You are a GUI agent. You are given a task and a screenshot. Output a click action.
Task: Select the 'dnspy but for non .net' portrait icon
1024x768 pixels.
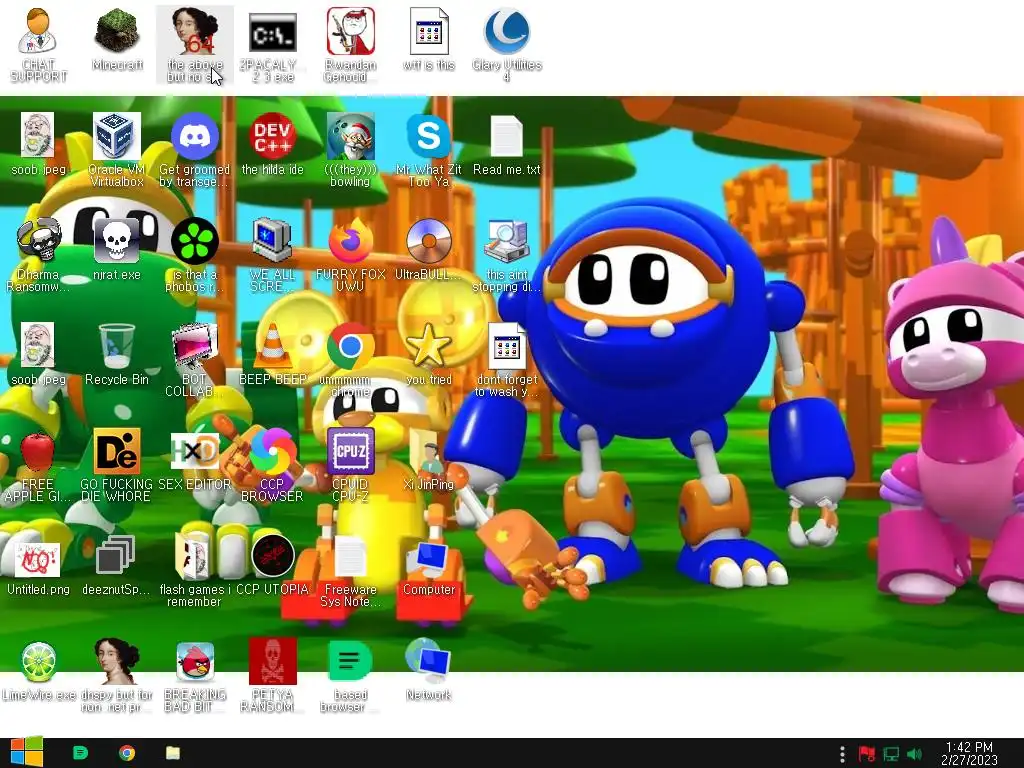pos(117,662)
